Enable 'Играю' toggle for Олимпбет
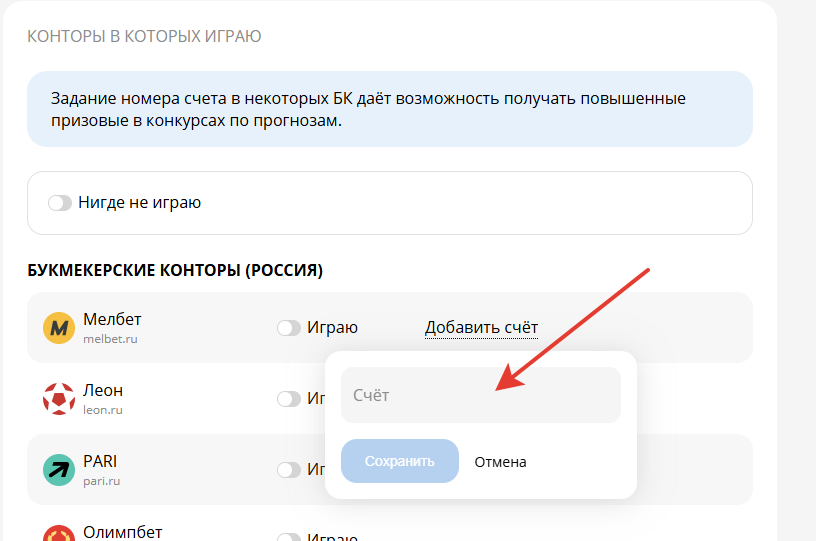The width and height of the screenshot is (816, 541). [289, 537]
